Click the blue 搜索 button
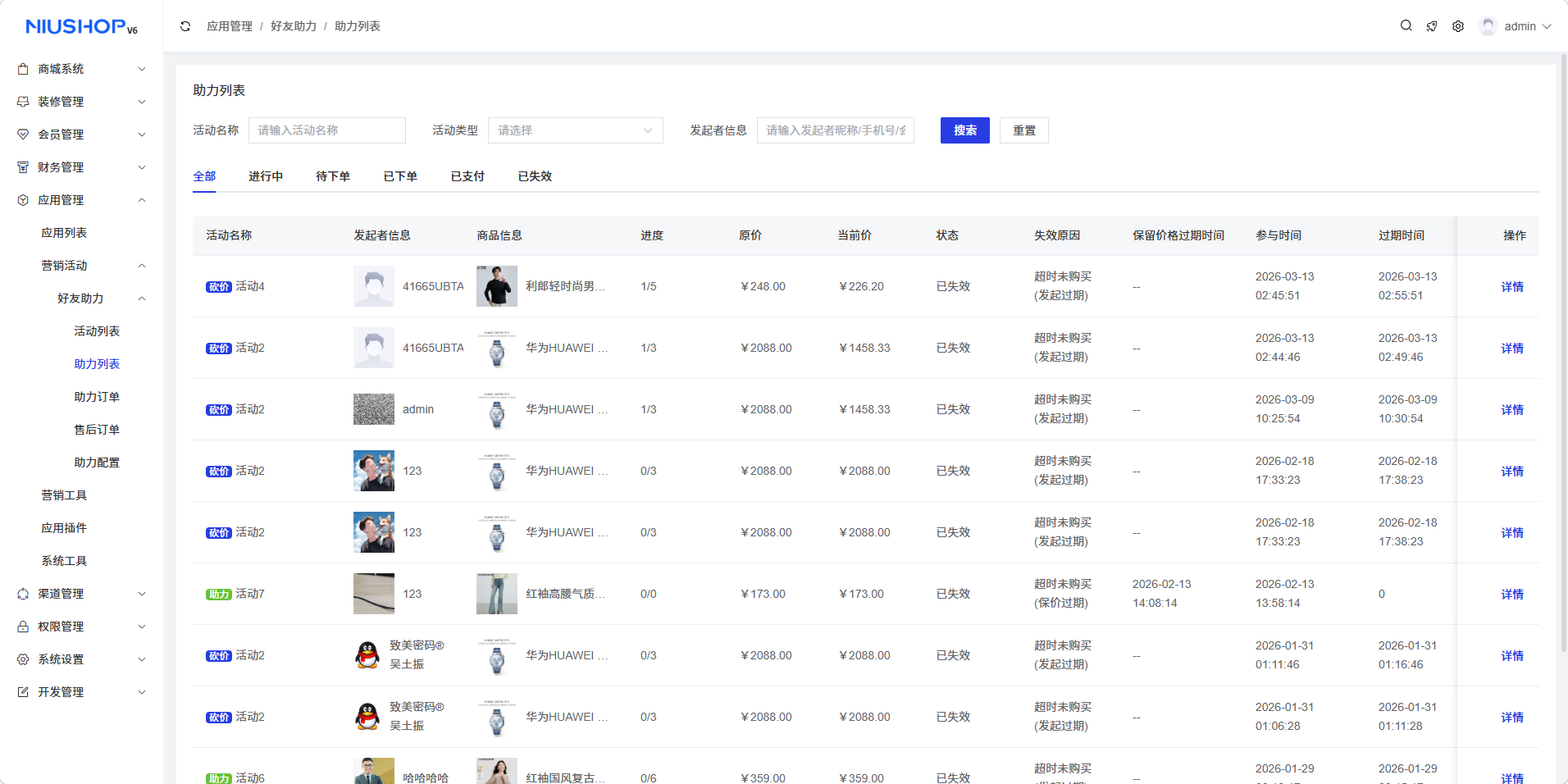1568x784 pixels. (x=964, y=130)
